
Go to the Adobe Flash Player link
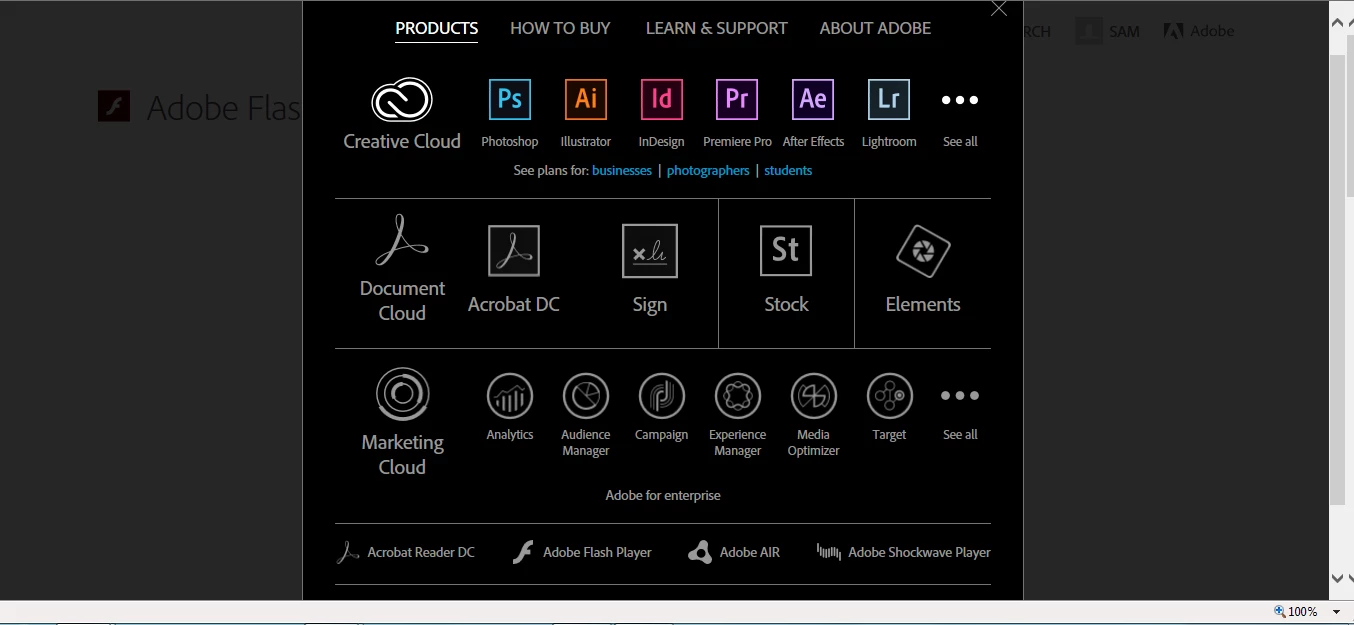(582, 552)
